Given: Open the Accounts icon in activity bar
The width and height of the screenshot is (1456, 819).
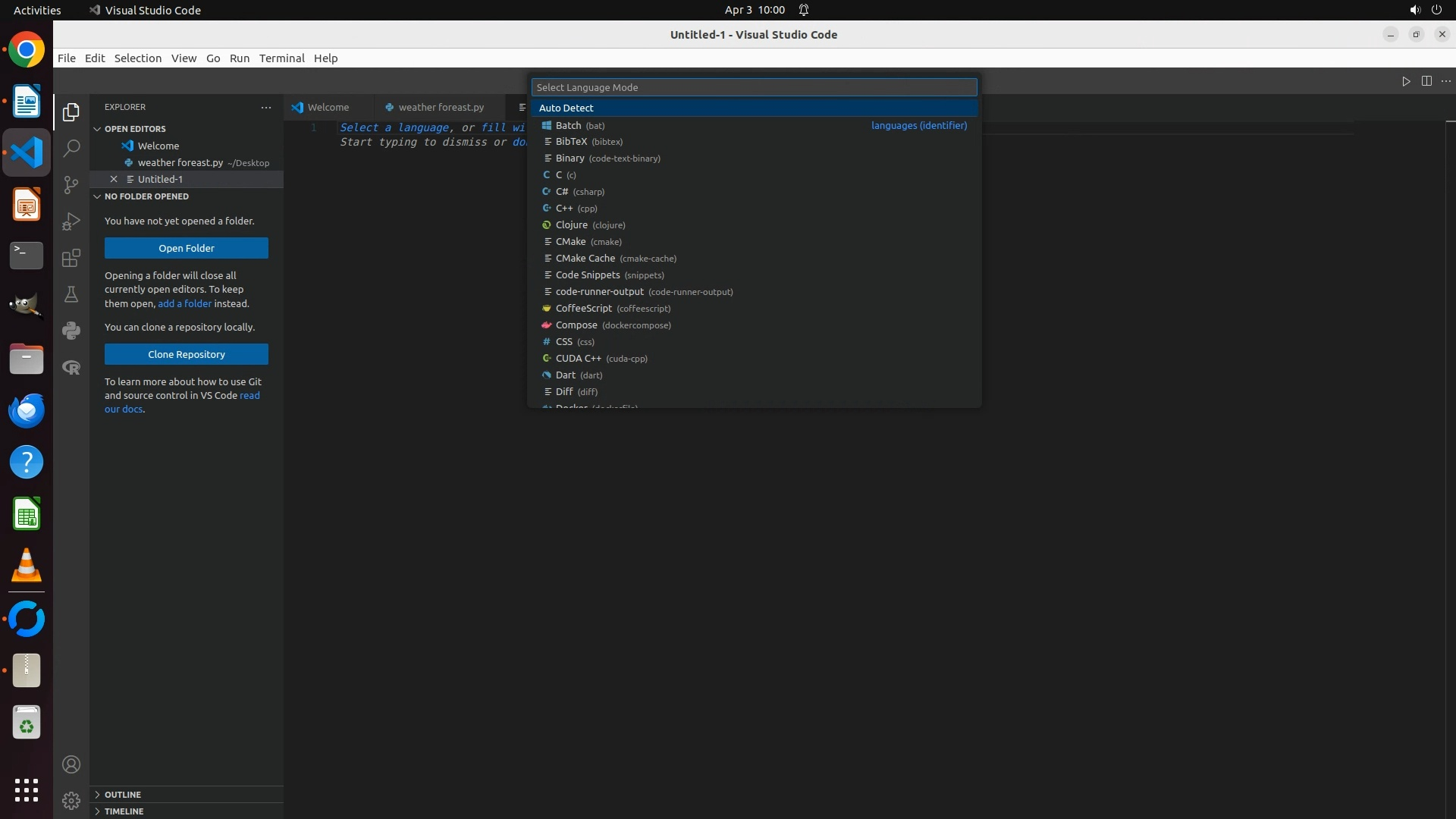Looking at the screenshot, I should pos(71,764).
